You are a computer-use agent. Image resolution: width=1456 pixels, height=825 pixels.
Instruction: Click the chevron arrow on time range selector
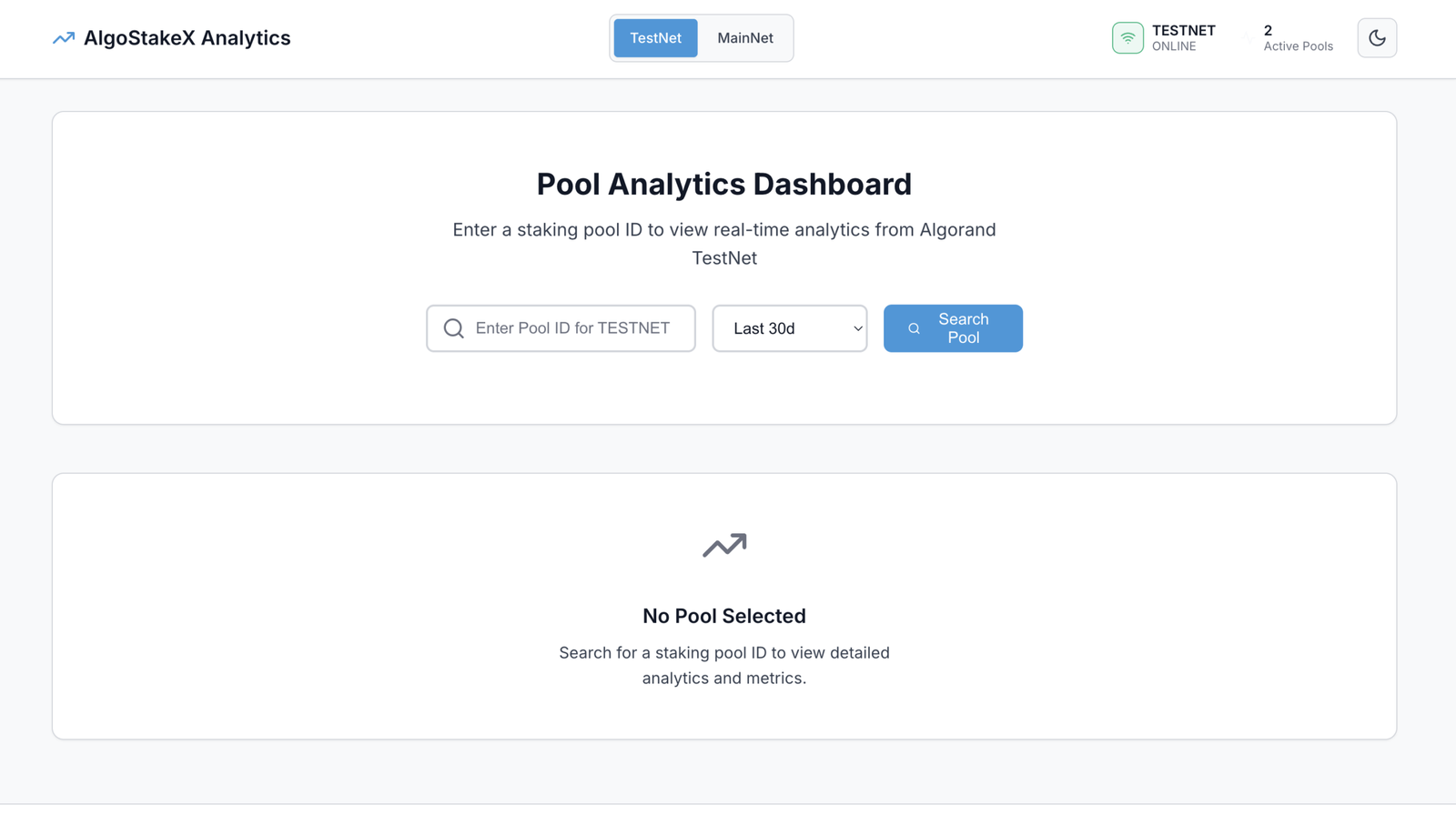pos(857,328)
